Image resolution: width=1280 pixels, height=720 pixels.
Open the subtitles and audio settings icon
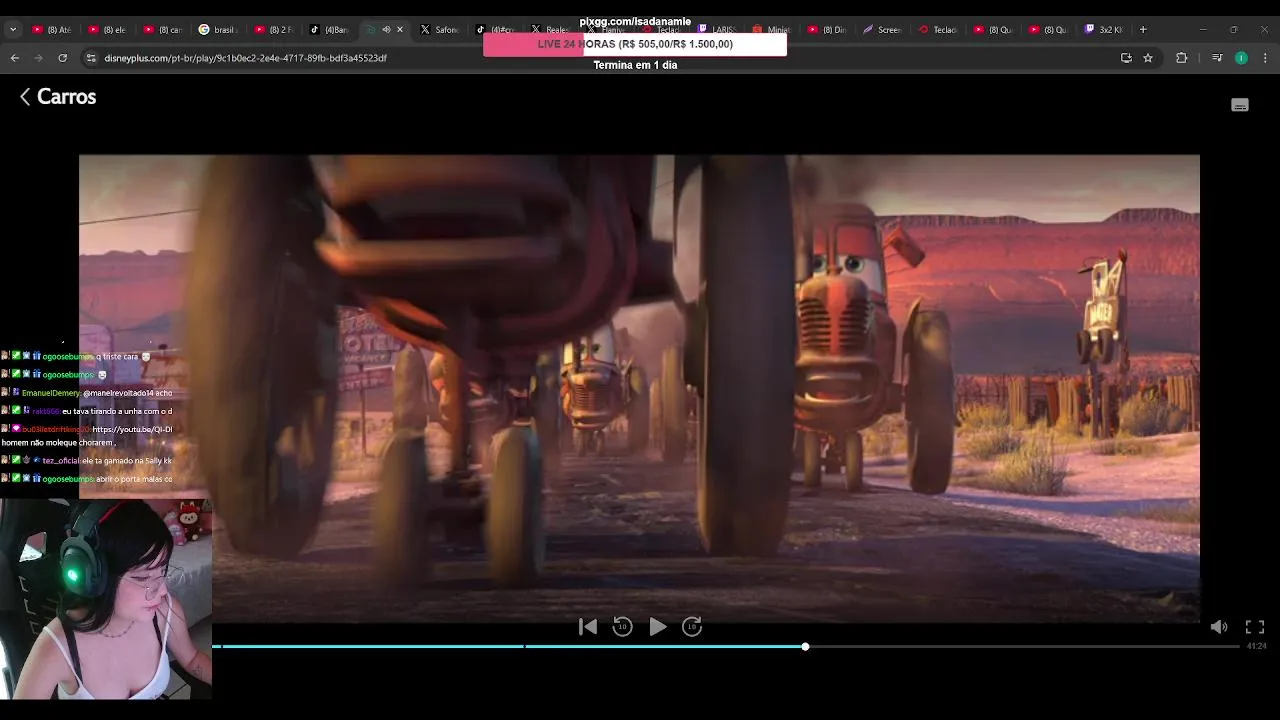[1240, 105]
